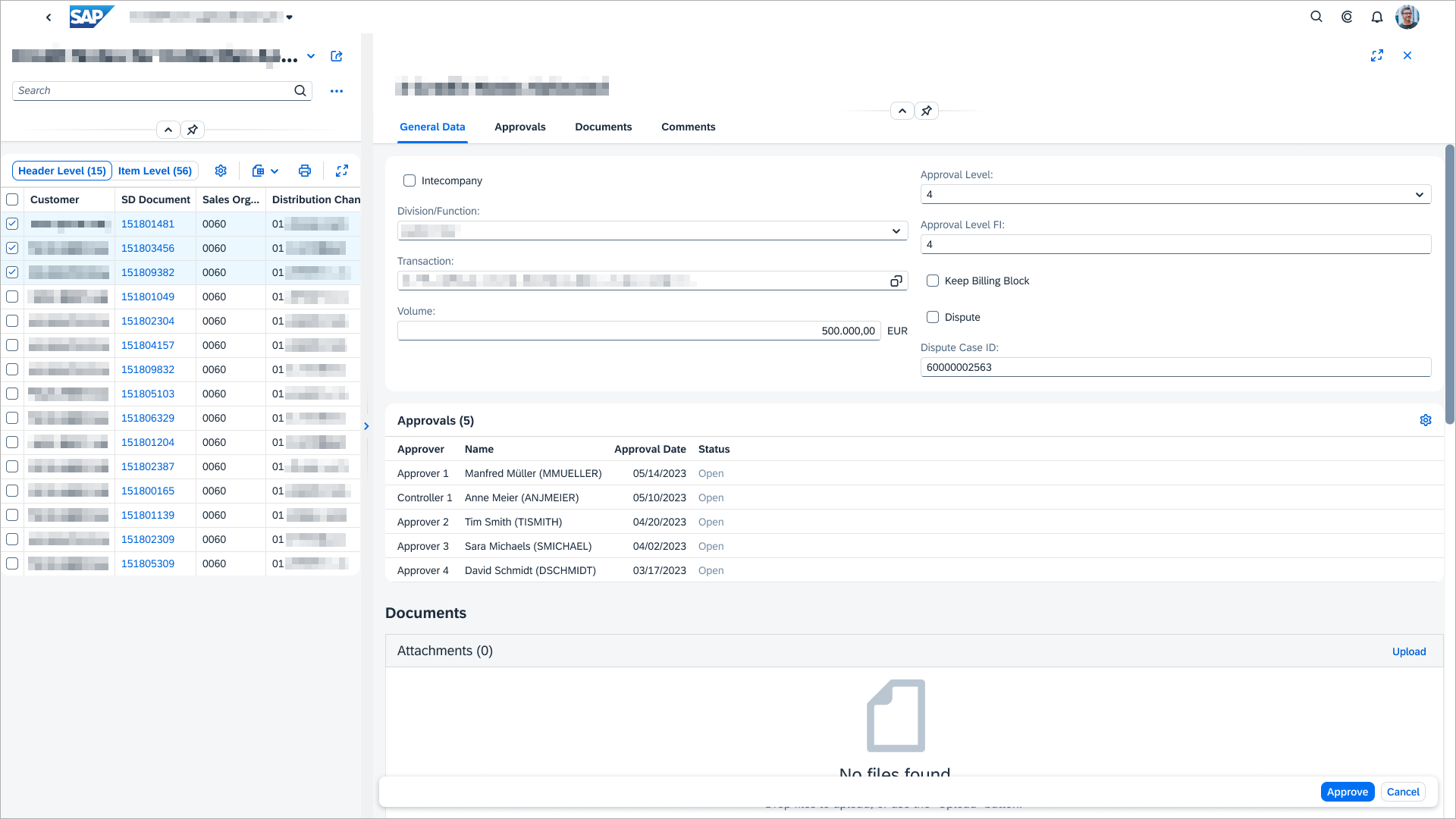Enter full screen mode for detail panel
Viewport: 1456px width, 819px height.
pyautogui.click(x=1377, y=55)
